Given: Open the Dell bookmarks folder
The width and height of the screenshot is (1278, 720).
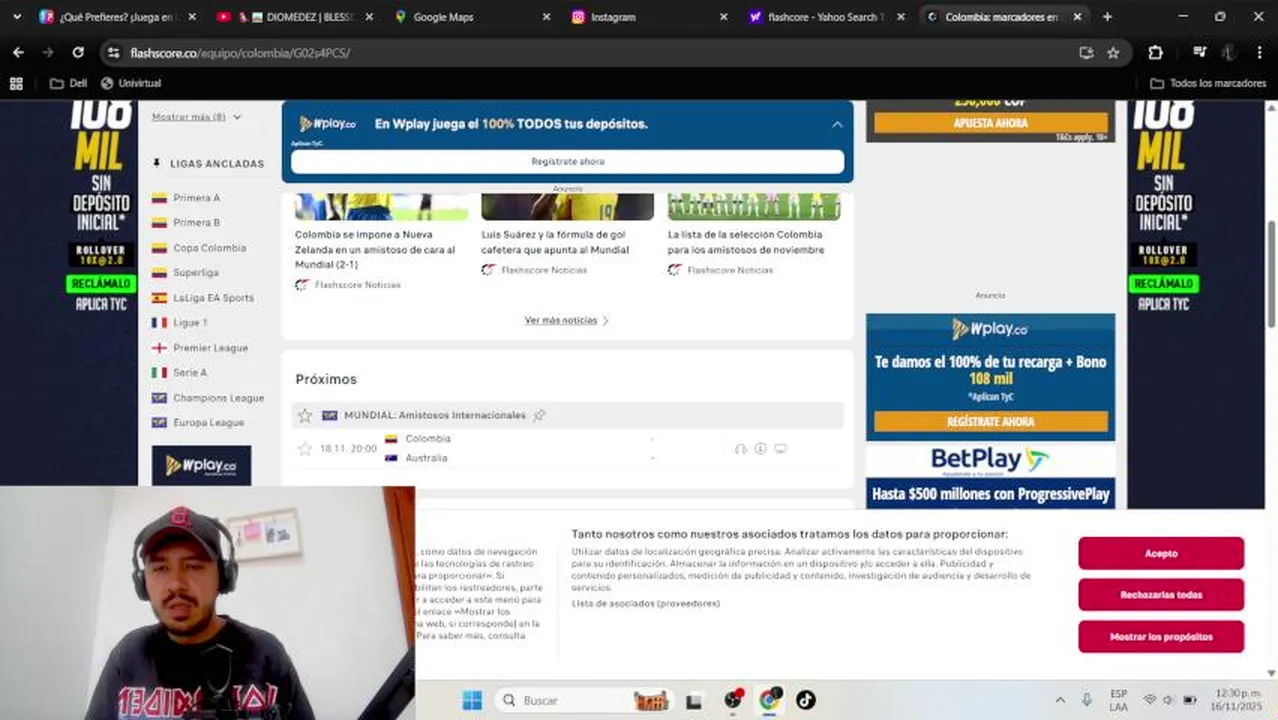Looking at the screenshot, I should pyautogui.click(x=68, y=83).
